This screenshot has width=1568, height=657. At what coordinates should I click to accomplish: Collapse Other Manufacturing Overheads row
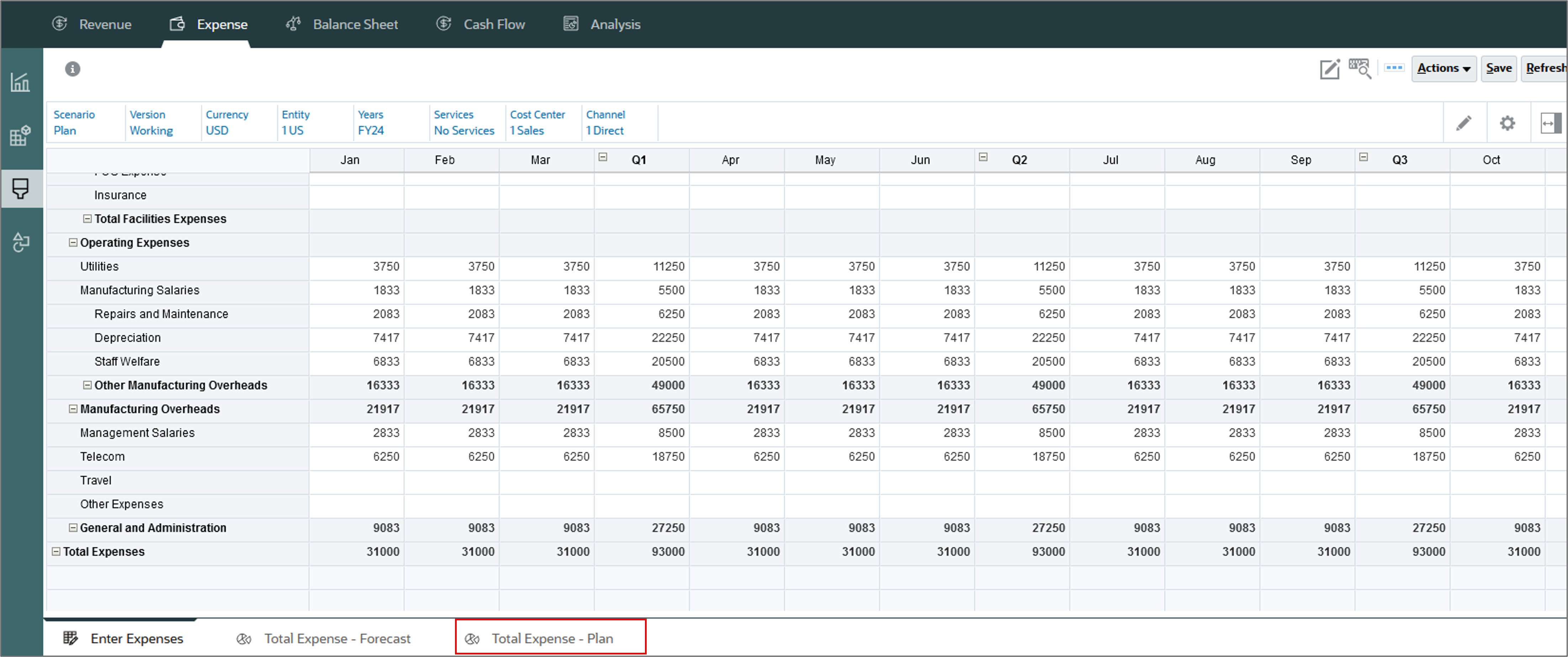88,385
